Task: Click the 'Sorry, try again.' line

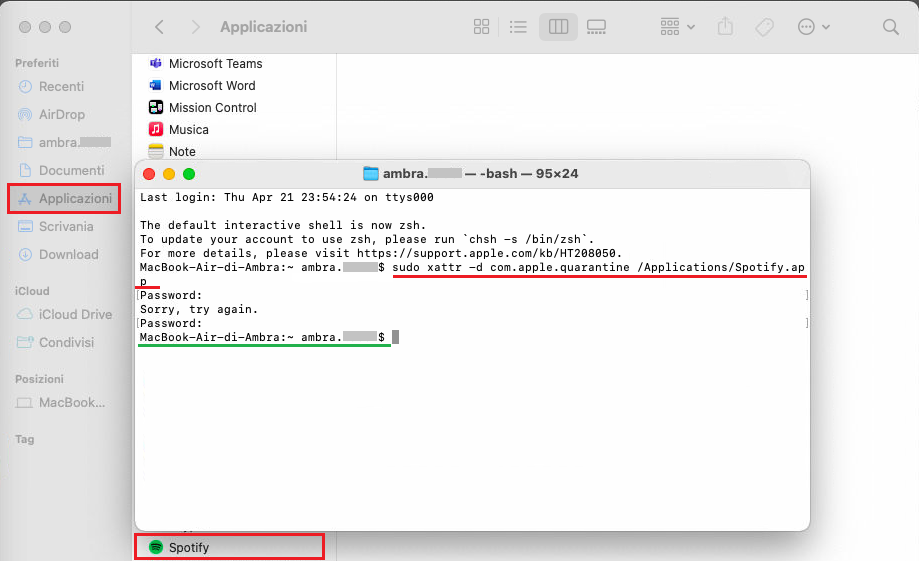Action: click(199, 310)
